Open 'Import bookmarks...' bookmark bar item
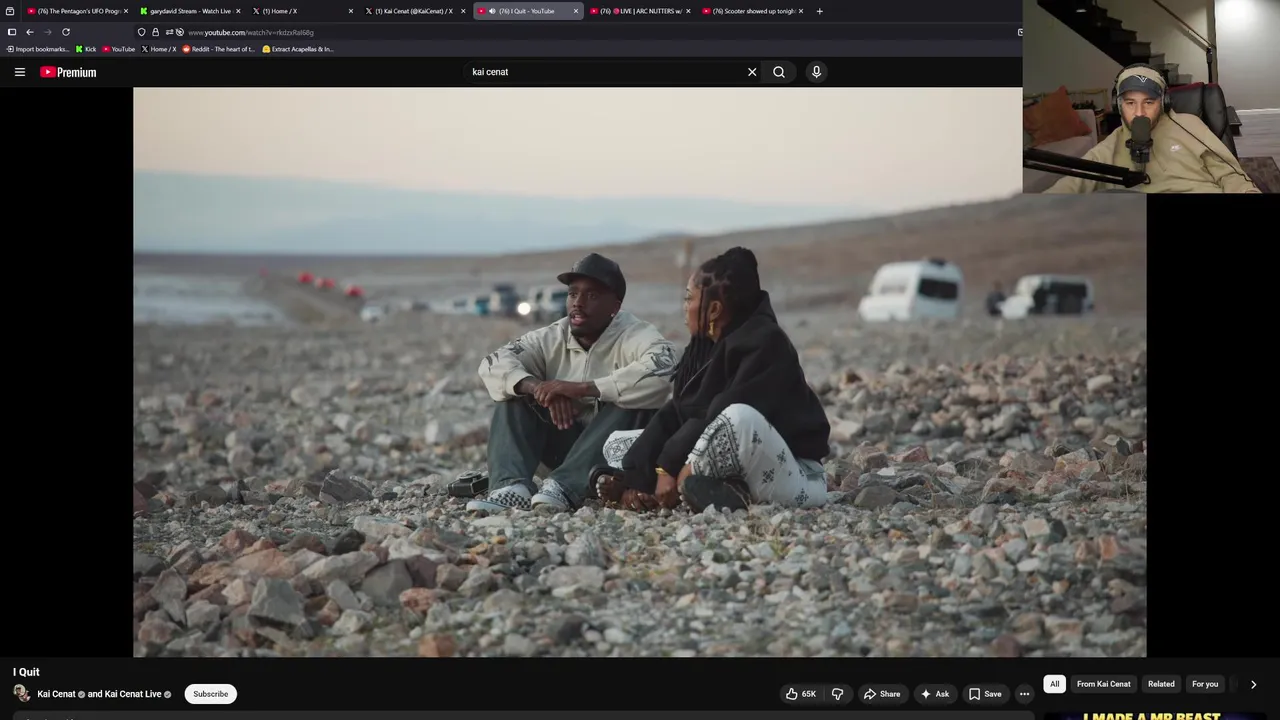 [37, 49]
